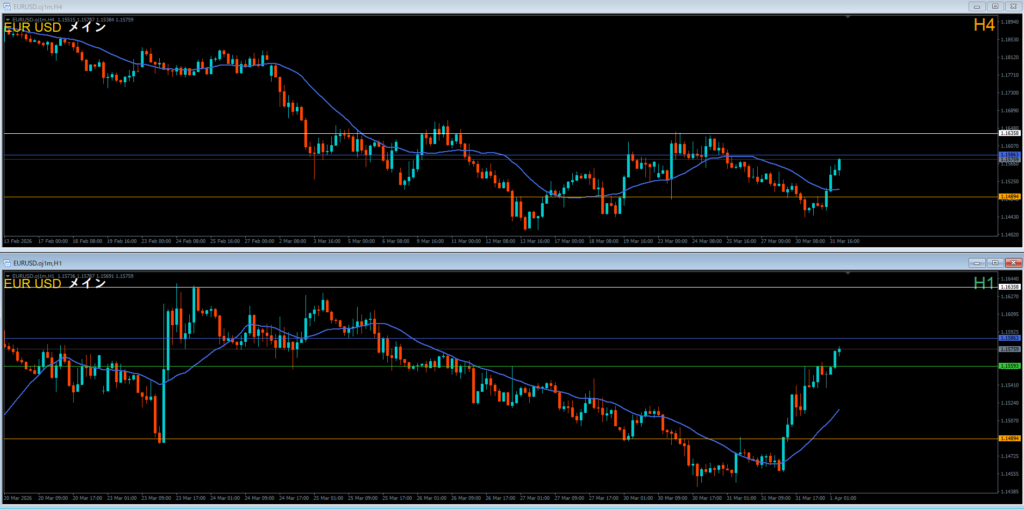The width and height of the screenshot is (1024, 509).
Task: Click the blue 1.15863 price label on H4 chart
Action: pyautogui.click(x=1010, y=155)
